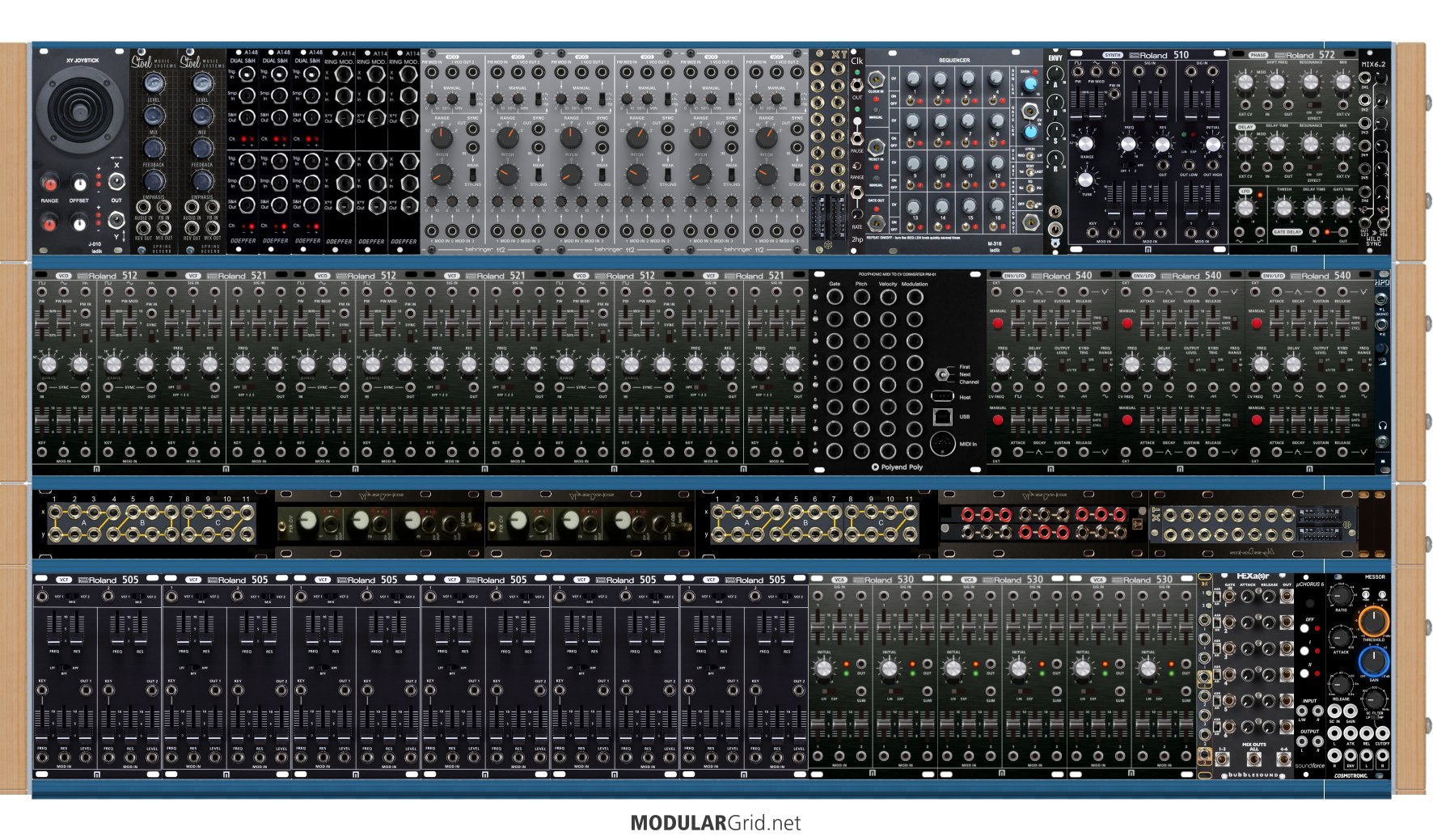Click the headphone output jack
This screenshot has width=1433, height=840.
click(x=1382, y=441)
